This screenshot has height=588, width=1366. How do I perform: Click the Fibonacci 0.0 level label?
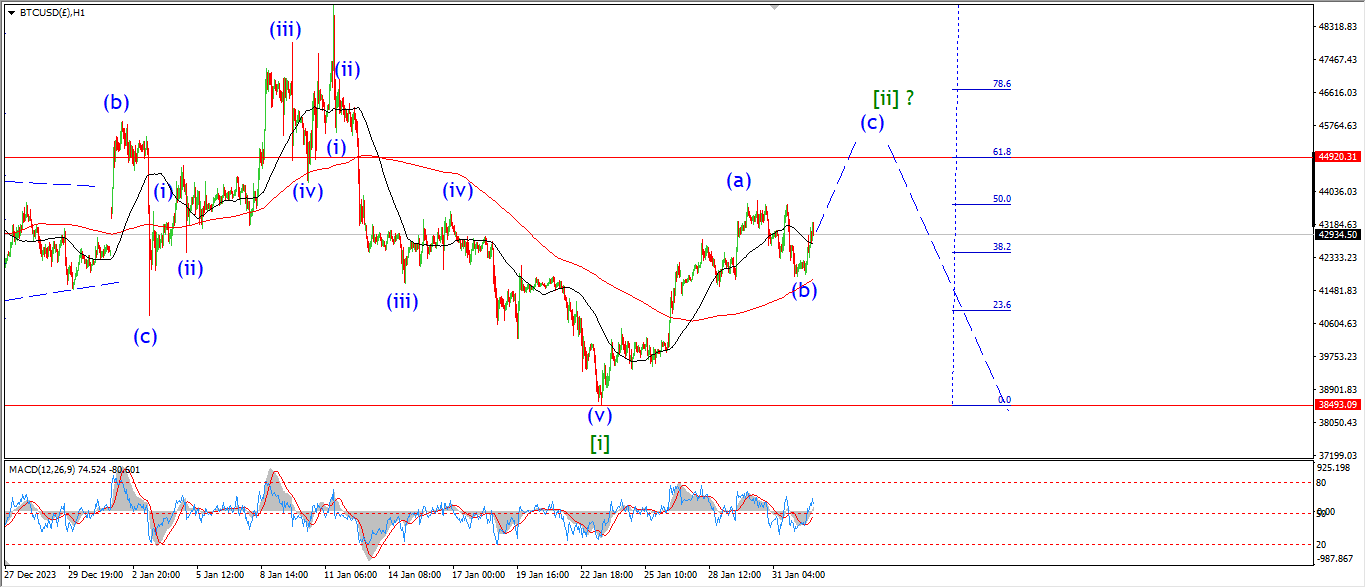[1004, 400]
